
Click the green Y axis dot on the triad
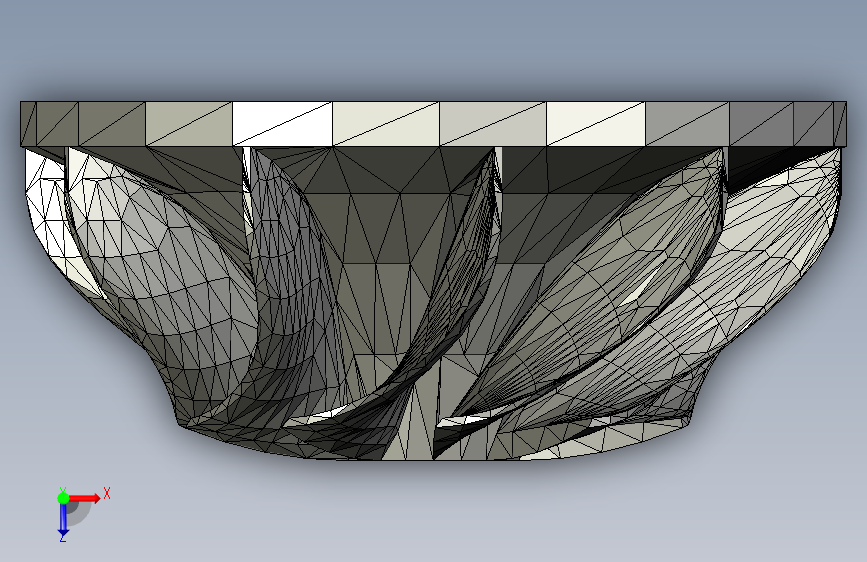click(63, 498)
